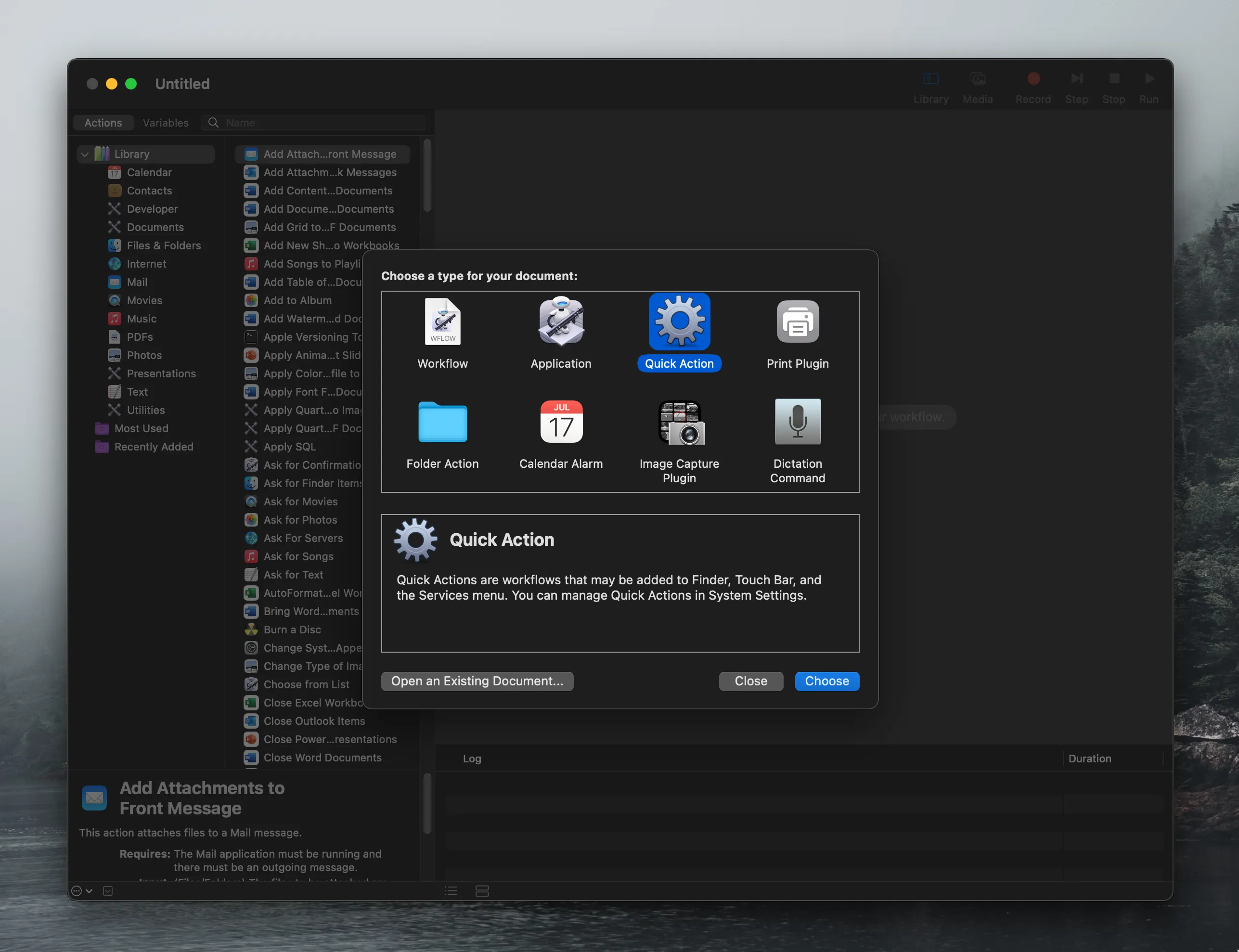Viewport: 1239px width, 952px height.
Task: Expand the chevron next to the ellipsis menu
Action: (90, 890)
